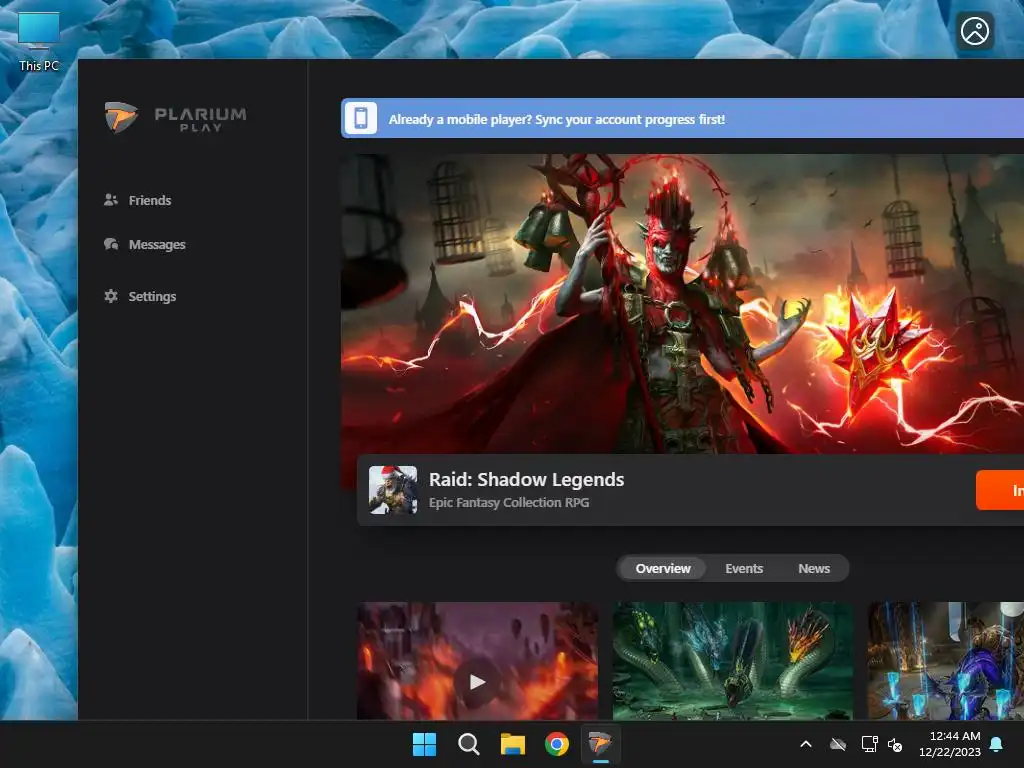This screenshot has height=768, width=1024.
Task: Click the mobile phone sync icon
Action: click(360, 118)
